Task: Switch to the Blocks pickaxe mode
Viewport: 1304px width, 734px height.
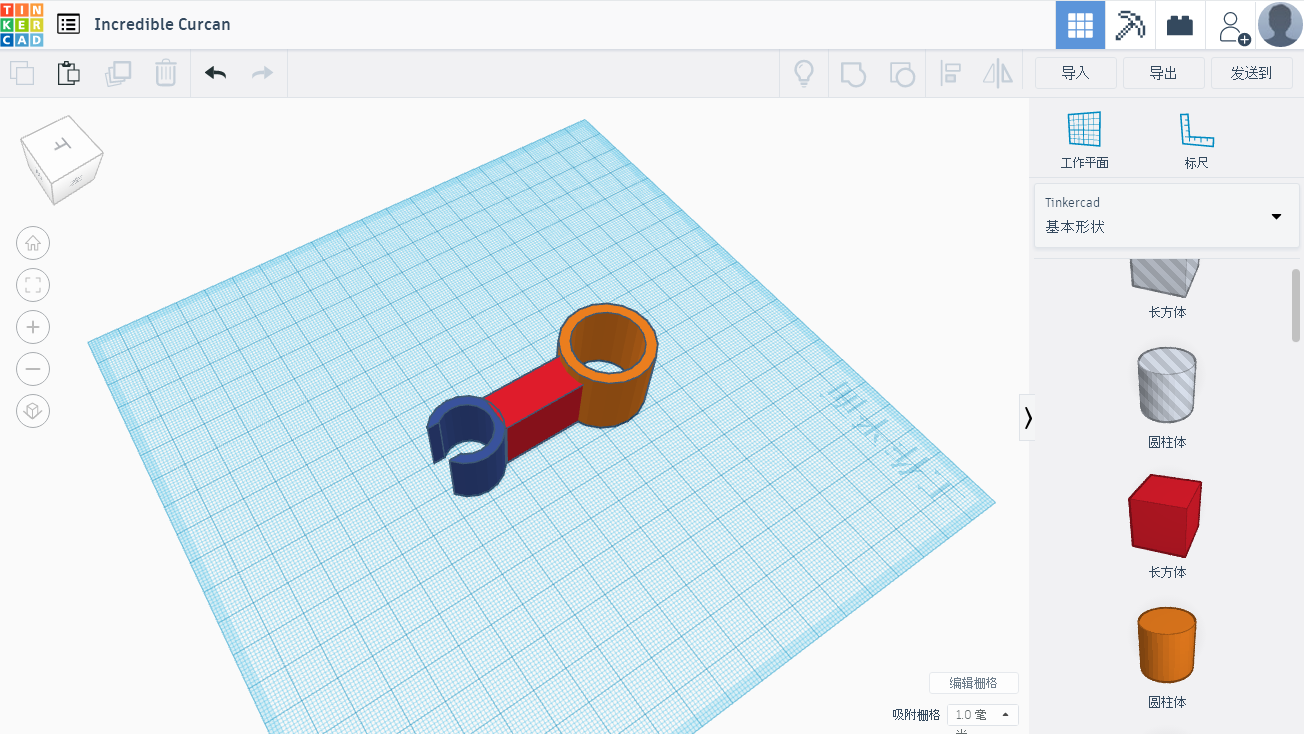Action: [1130, 25]
